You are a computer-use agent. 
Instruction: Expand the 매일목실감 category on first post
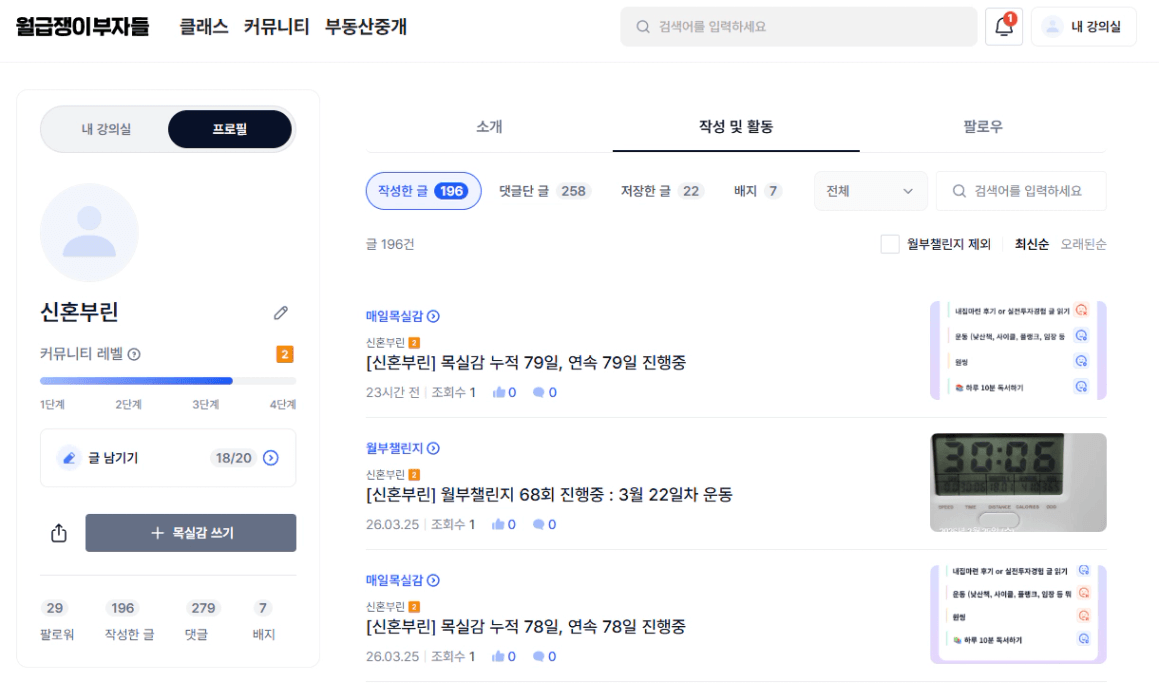coord(433,316)
